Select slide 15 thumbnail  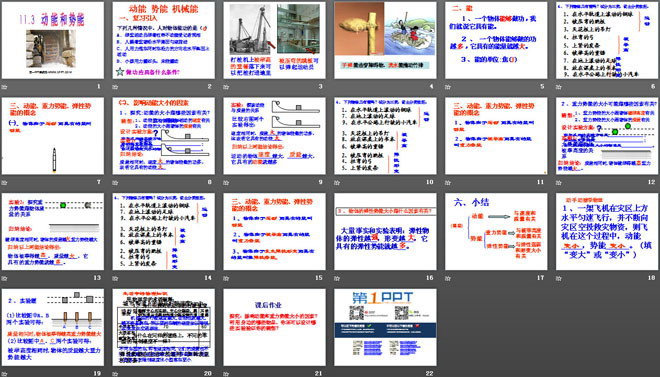click(x=274, y=231)
